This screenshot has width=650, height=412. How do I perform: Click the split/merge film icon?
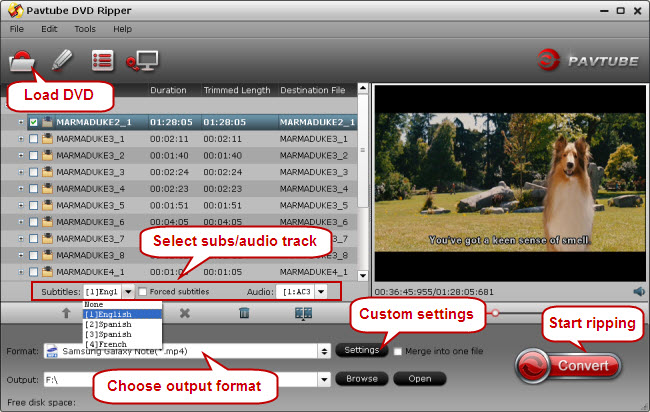click(303, 313)
